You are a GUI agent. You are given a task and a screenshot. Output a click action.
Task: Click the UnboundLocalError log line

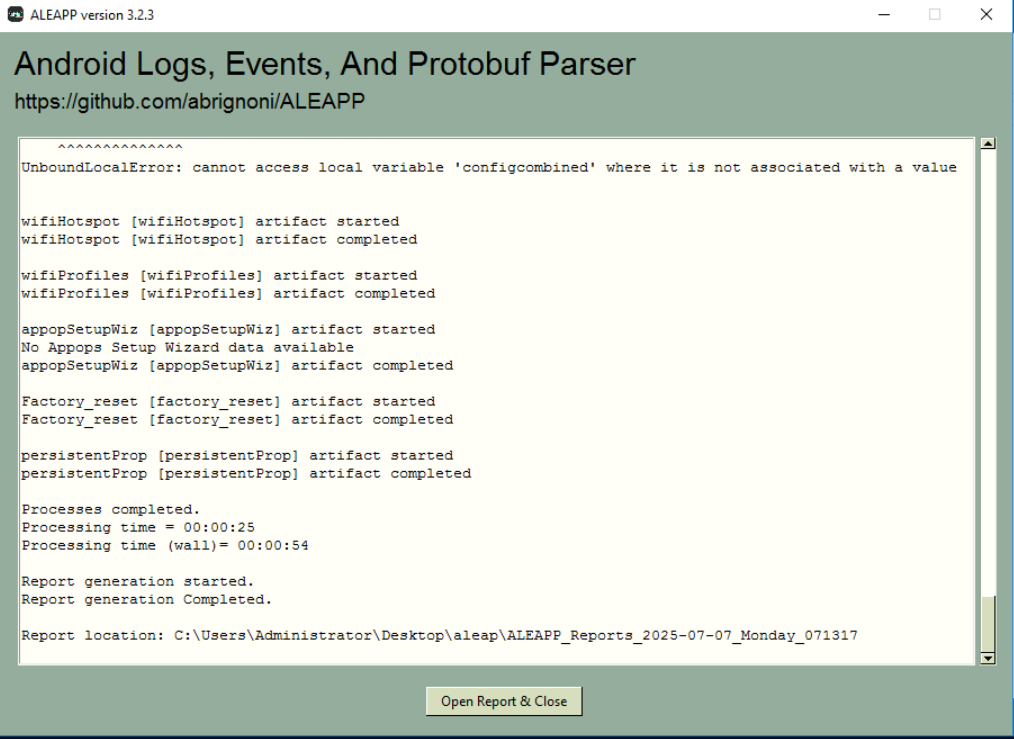point(489,167)
